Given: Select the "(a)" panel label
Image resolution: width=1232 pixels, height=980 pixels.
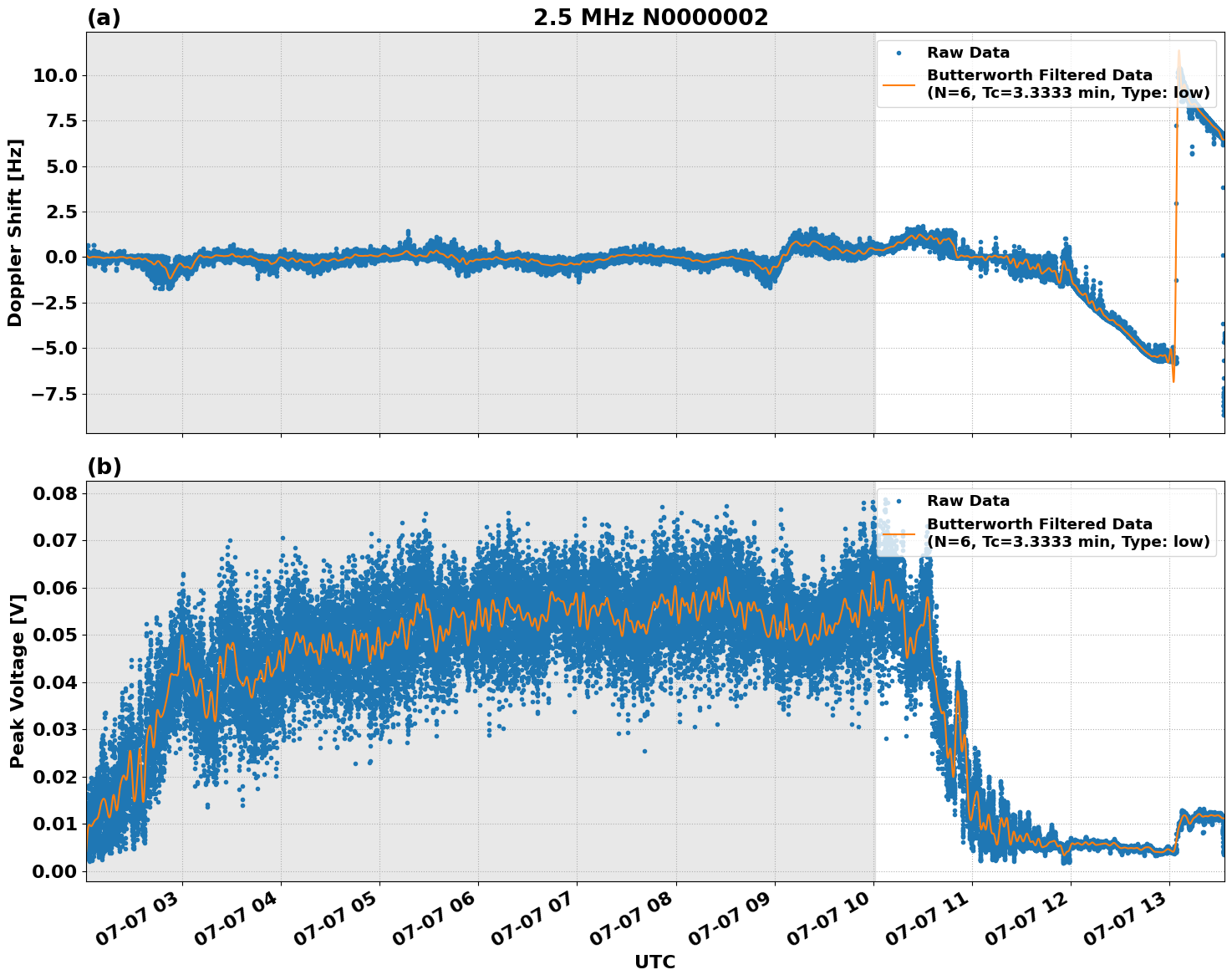Looking at the screenshot, I should click(104, 18).
